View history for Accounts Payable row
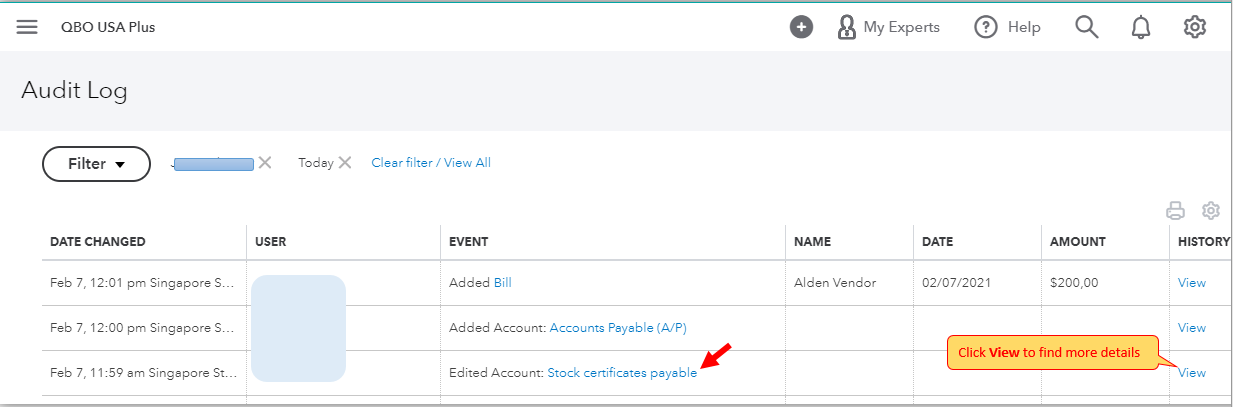 [1192, 328]
